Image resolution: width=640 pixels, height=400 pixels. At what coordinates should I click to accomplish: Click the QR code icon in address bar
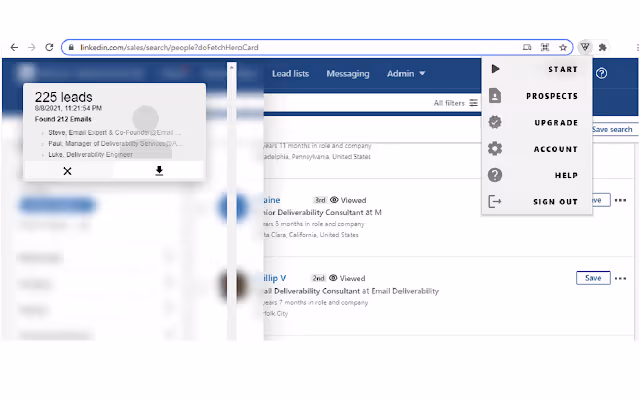click(x=545, y=47)
